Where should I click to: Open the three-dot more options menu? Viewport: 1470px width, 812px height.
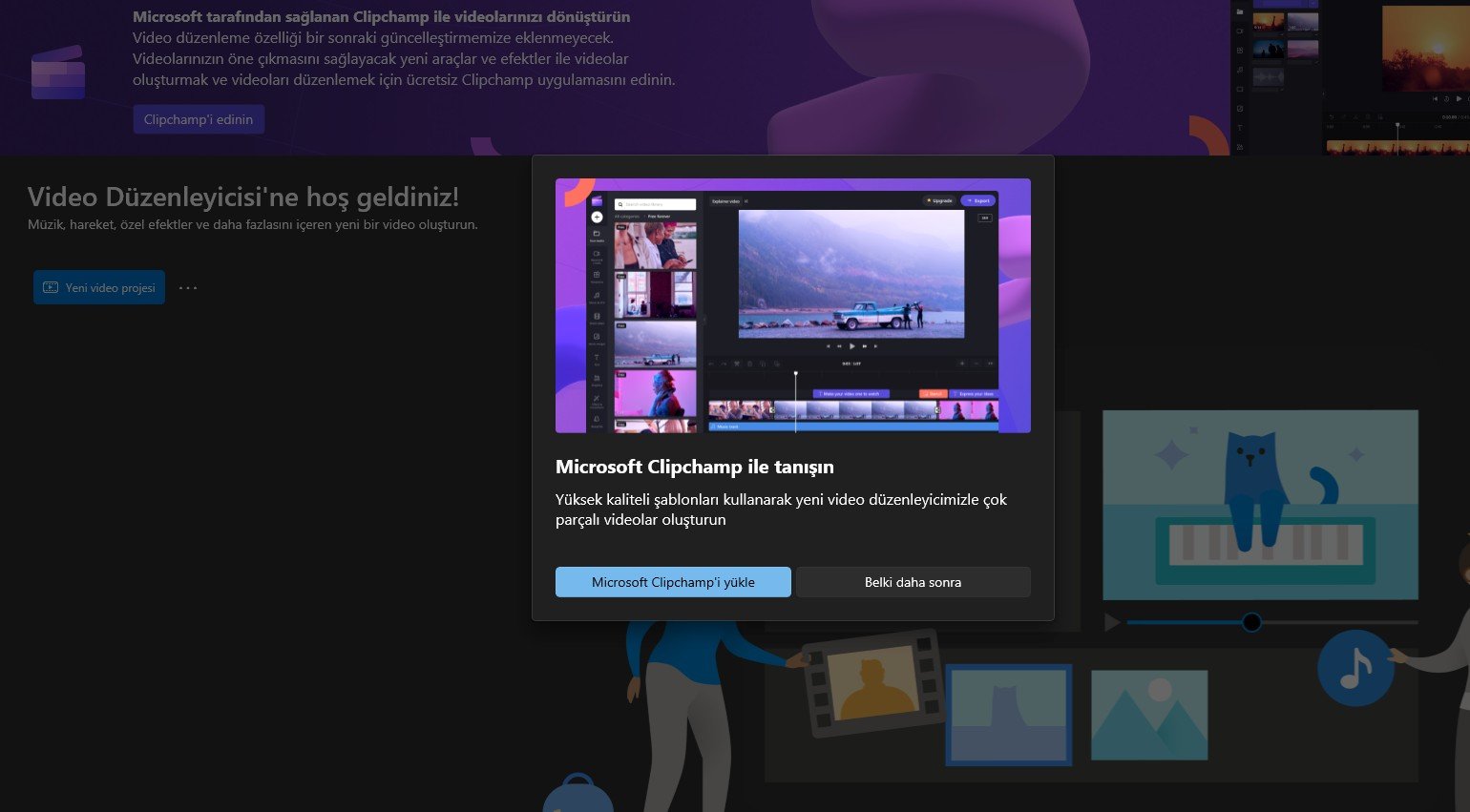(188, 287)
